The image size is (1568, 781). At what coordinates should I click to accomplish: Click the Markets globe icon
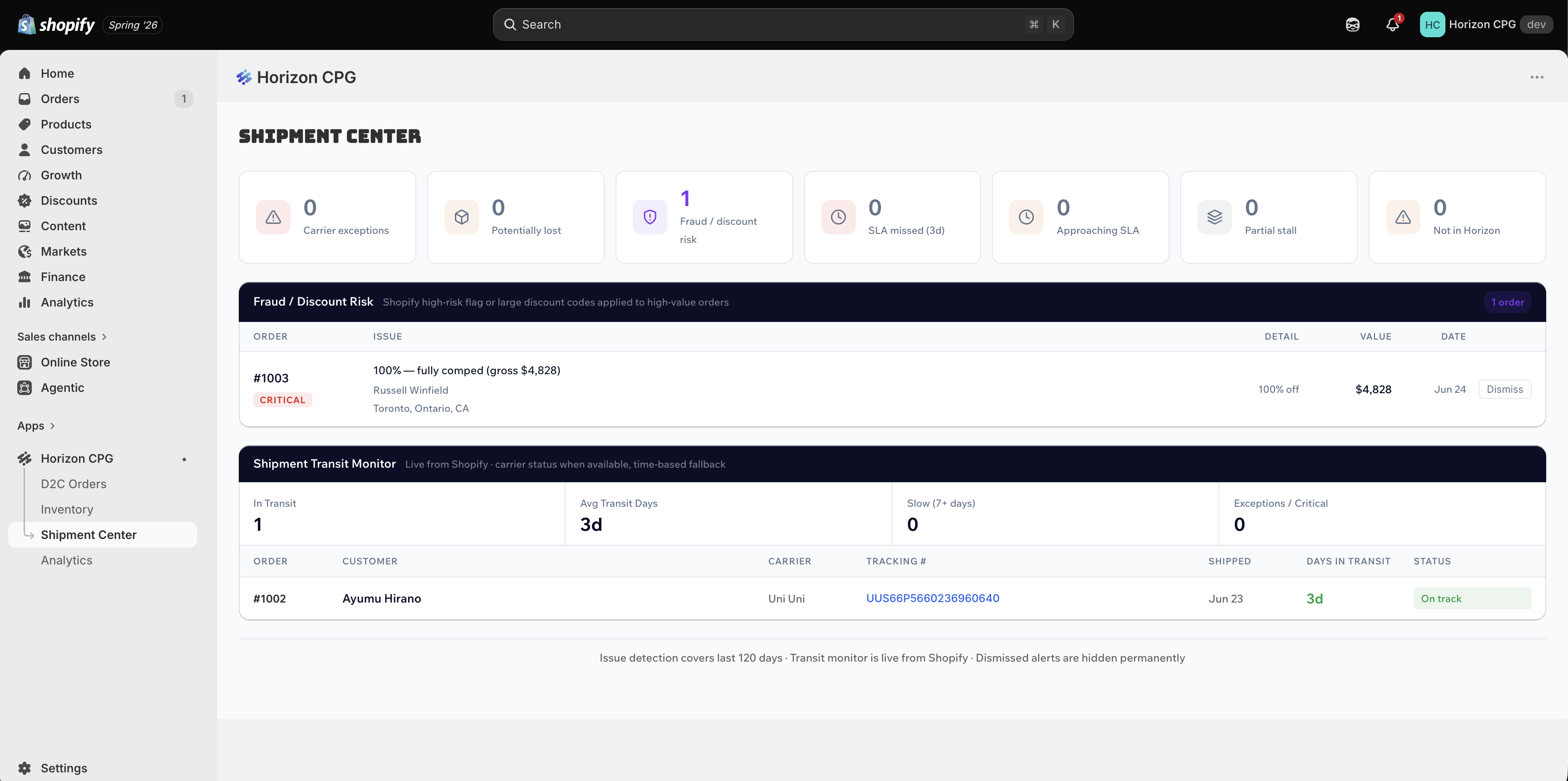(x=25, y=252)
